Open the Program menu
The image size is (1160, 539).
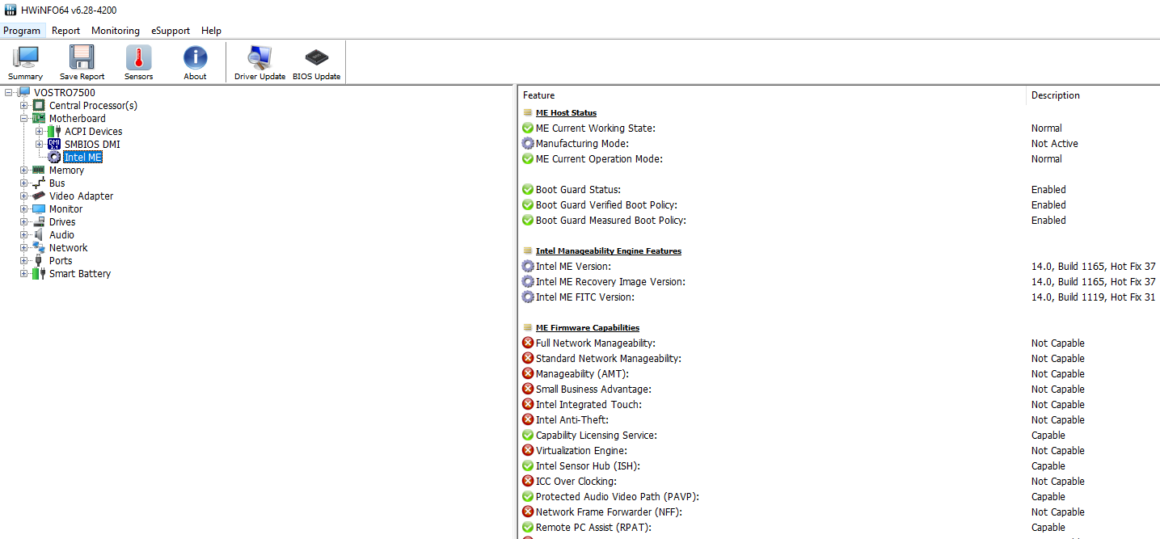(x=21, y=30)
